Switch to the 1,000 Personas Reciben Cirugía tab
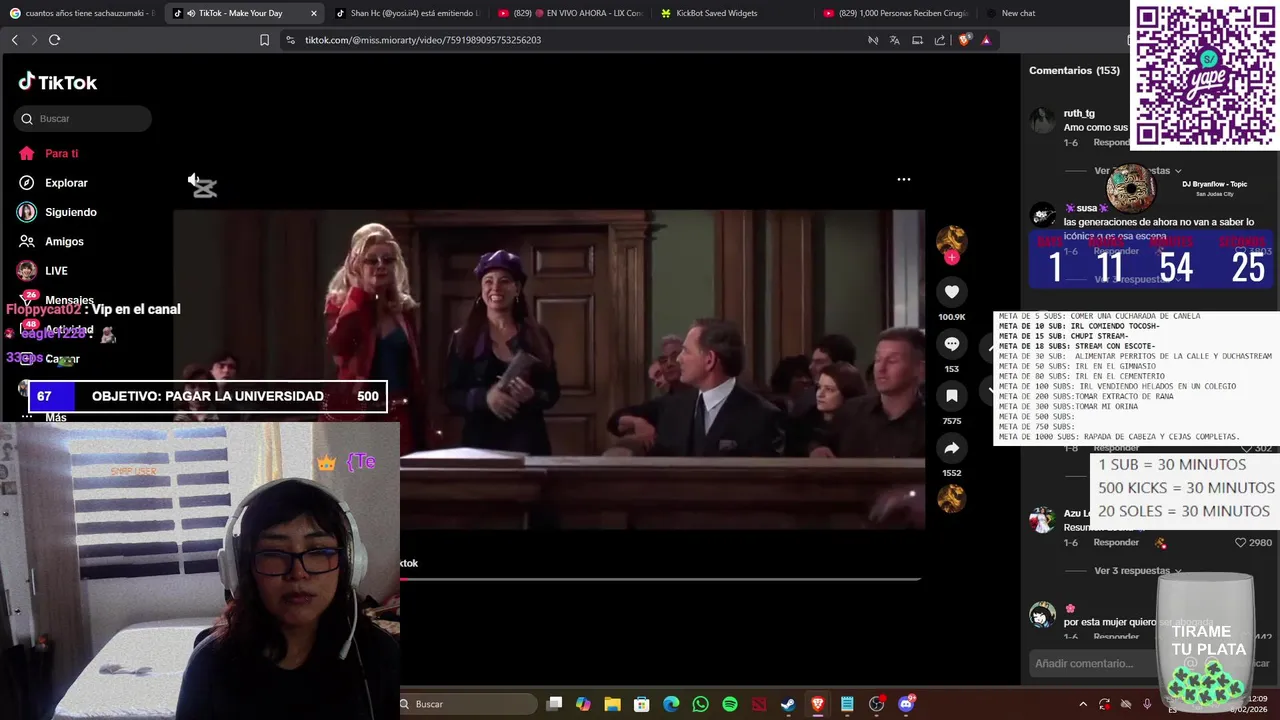The height and width of the screenshot is (720, 1280). tap(895, 13)
